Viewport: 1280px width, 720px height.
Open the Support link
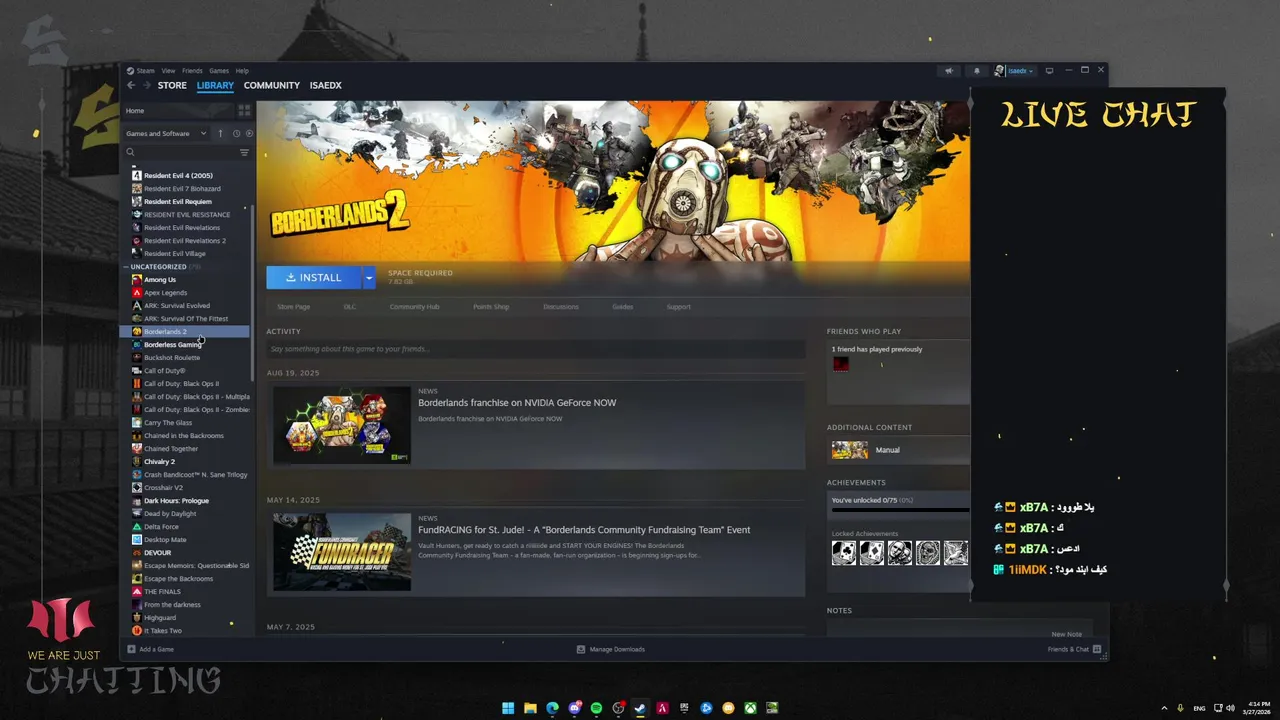(x=679, y=307)
